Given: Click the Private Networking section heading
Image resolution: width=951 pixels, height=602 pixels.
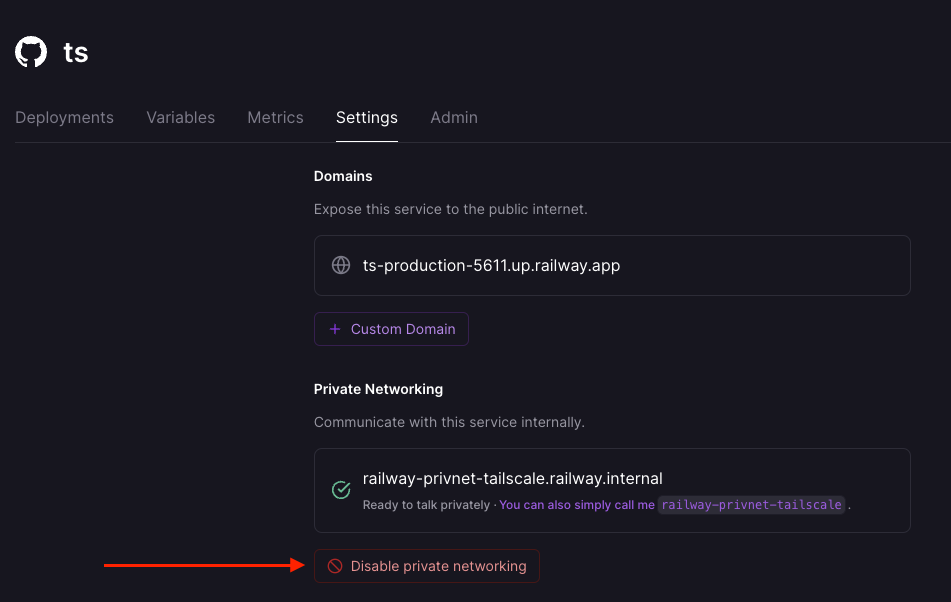Looking at the screenshot, I should pos(379,389).
